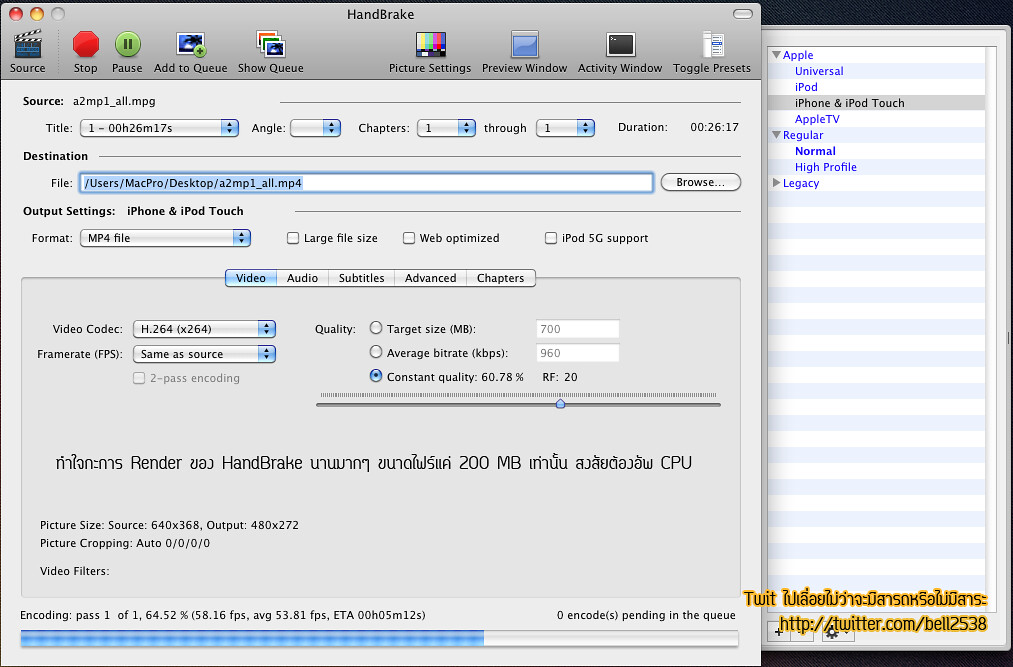Collapse the Apple presets group
Viewport: 1013px width, 667px height.
pyautogui.click(x=777, y=56)
